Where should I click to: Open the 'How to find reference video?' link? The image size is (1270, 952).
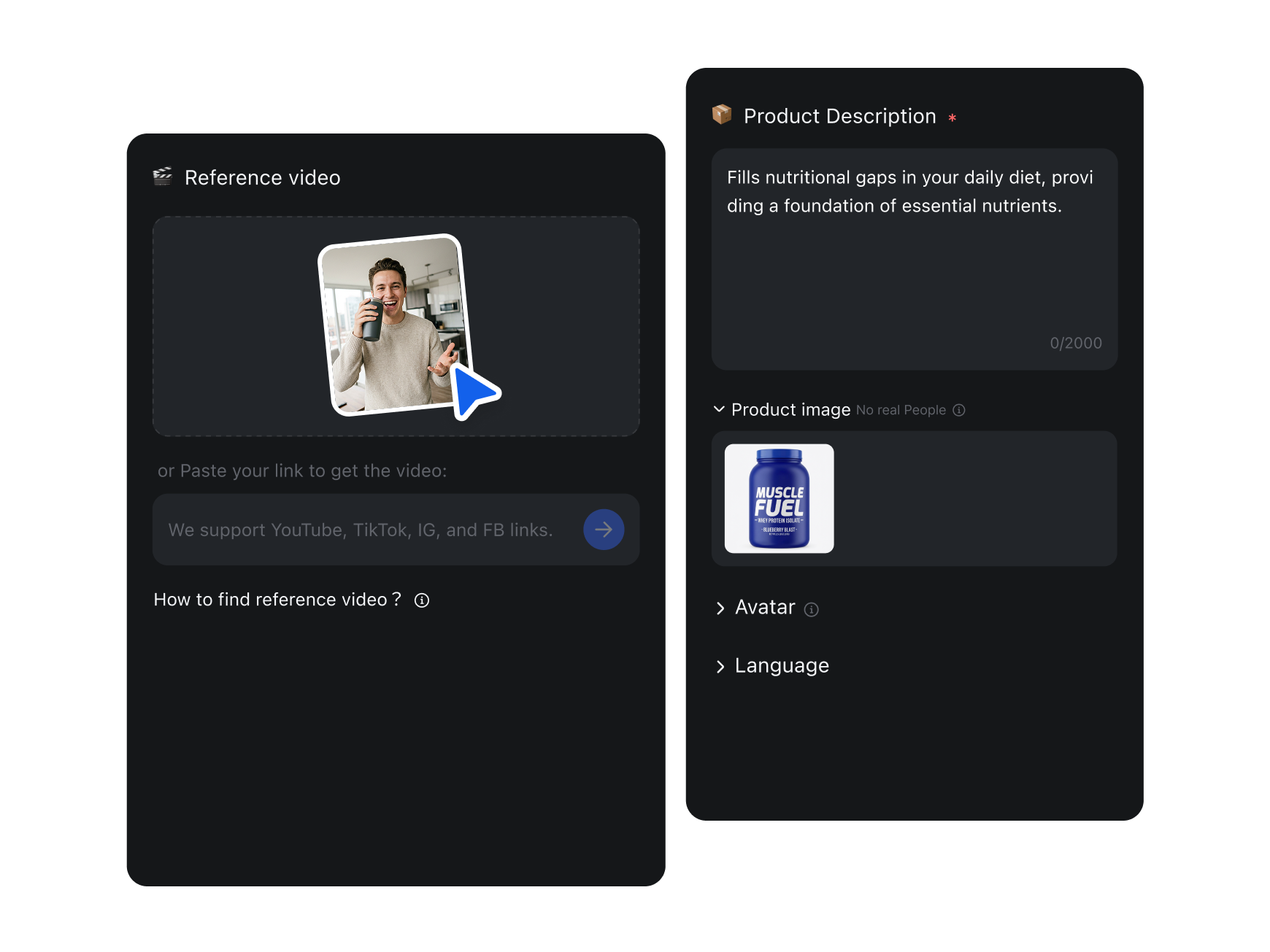click(277, 600)
